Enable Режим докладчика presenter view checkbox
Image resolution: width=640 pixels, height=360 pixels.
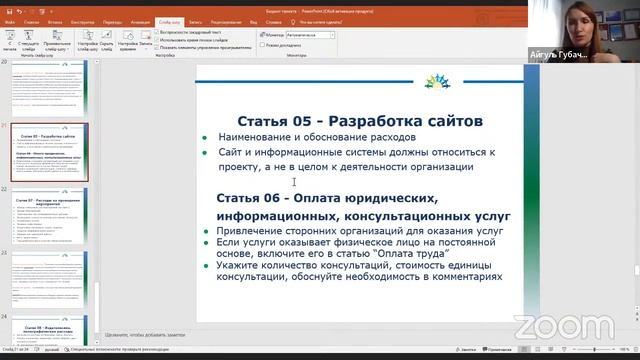(x=262, y=45)
